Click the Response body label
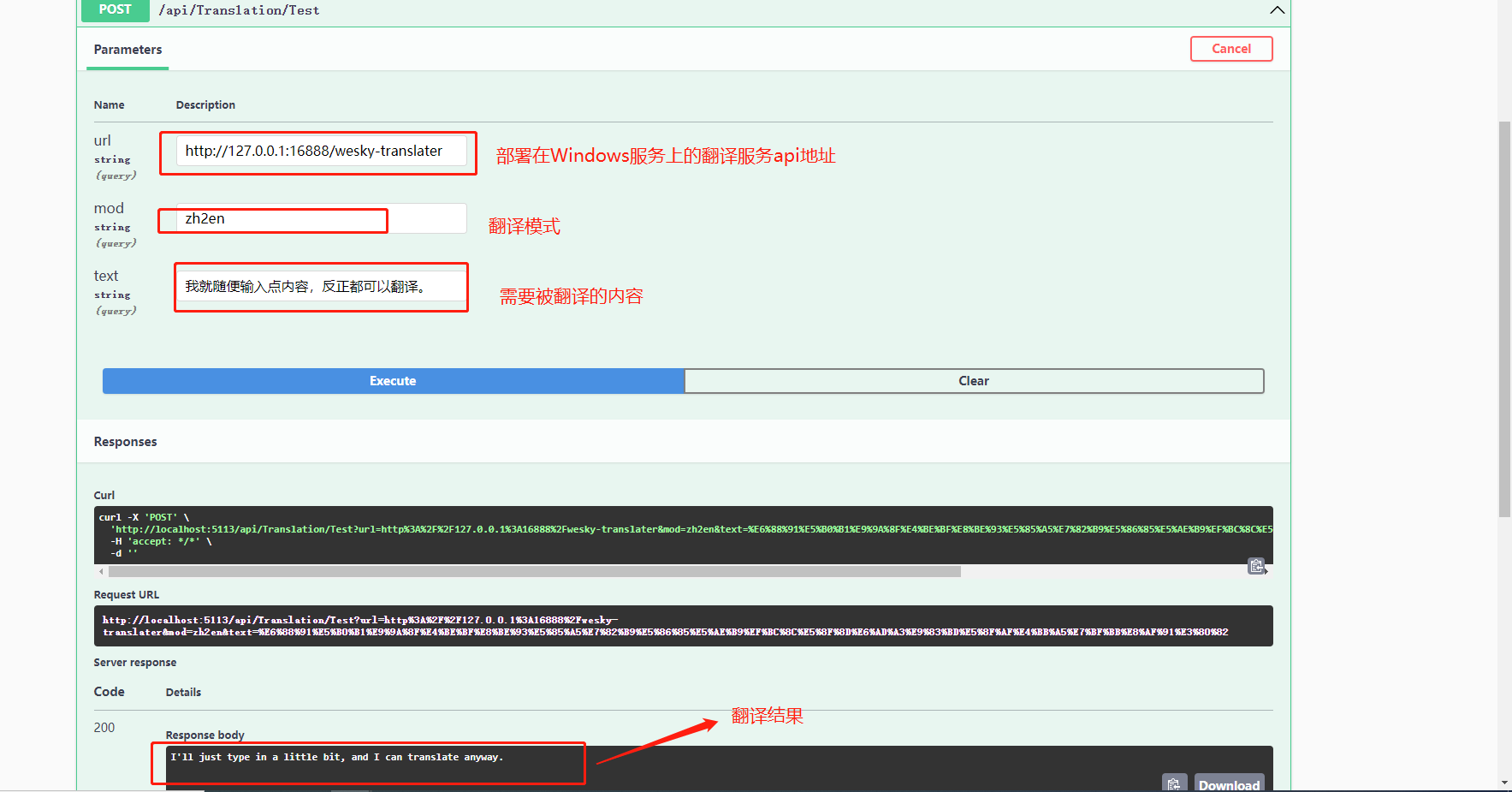The width and height of the screenshot is (1512, 792). 205,735
